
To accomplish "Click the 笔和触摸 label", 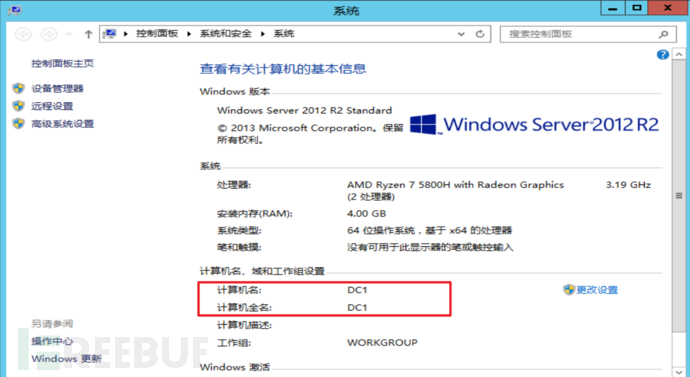I will coord(239,247).
